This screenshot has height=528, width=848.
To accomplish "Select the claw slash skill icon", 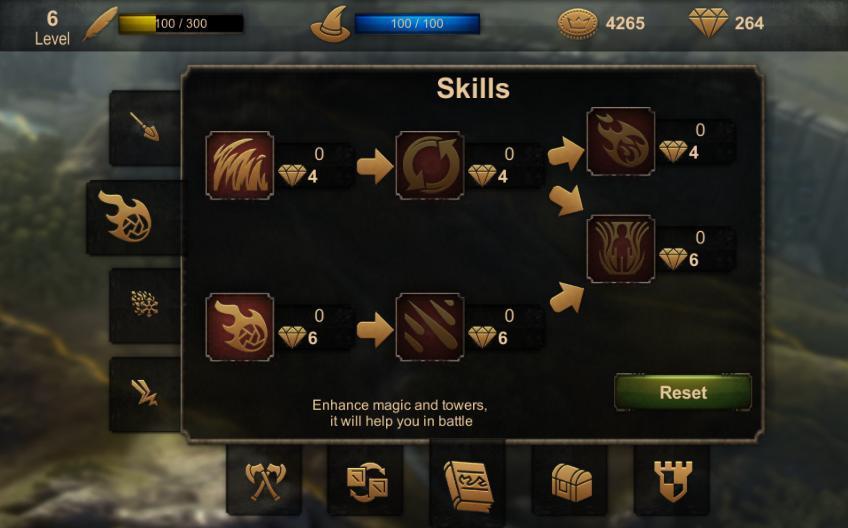I will coord(240,165).
